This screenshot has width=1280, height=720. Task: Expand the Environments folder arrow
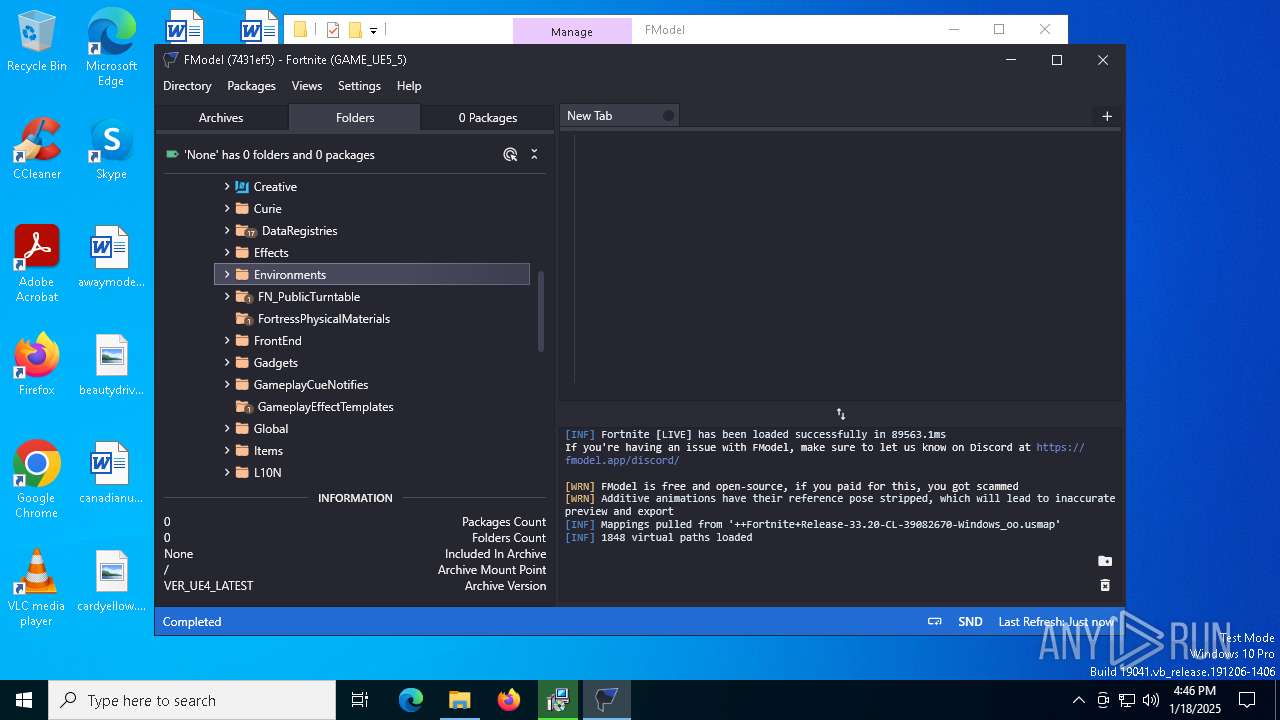tap(227, 274)
